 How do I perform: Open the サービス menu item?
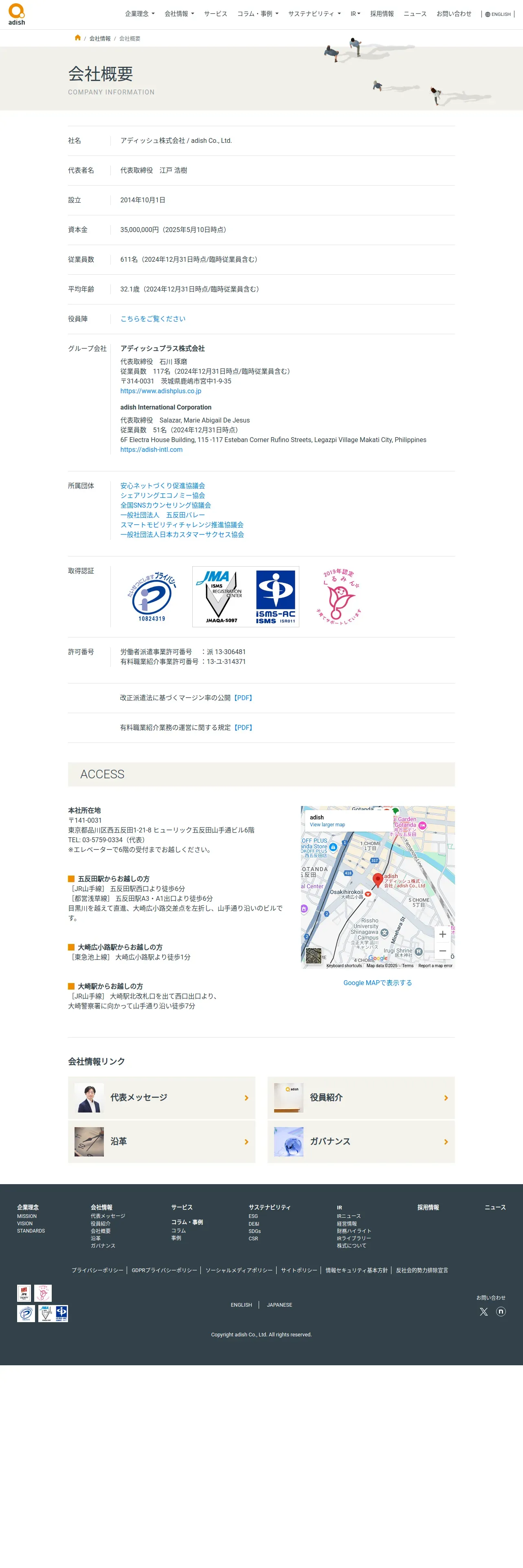point(215,13)
